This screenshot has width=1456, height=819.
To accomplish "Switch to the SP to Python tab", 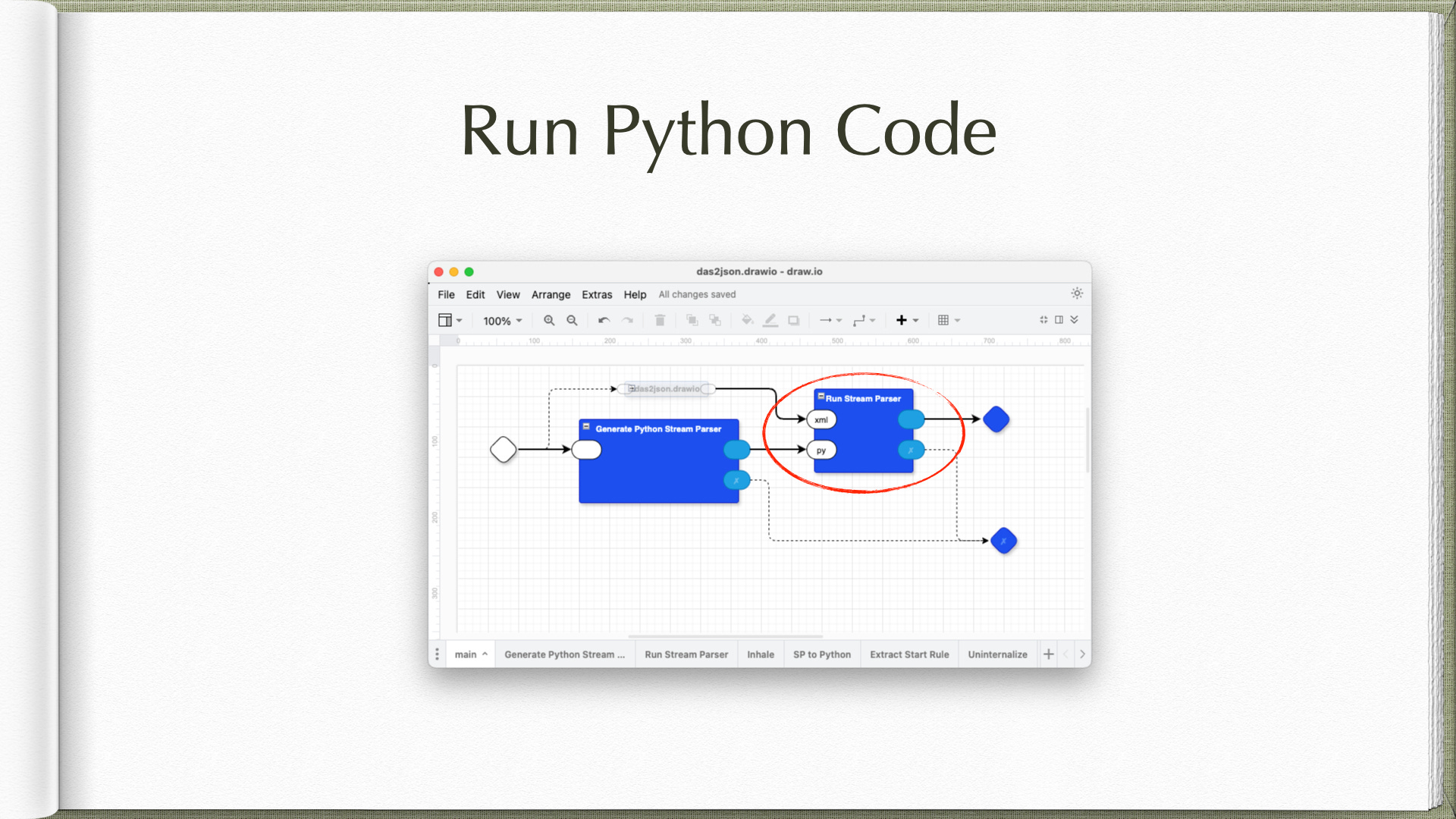I will pos(822,654).
